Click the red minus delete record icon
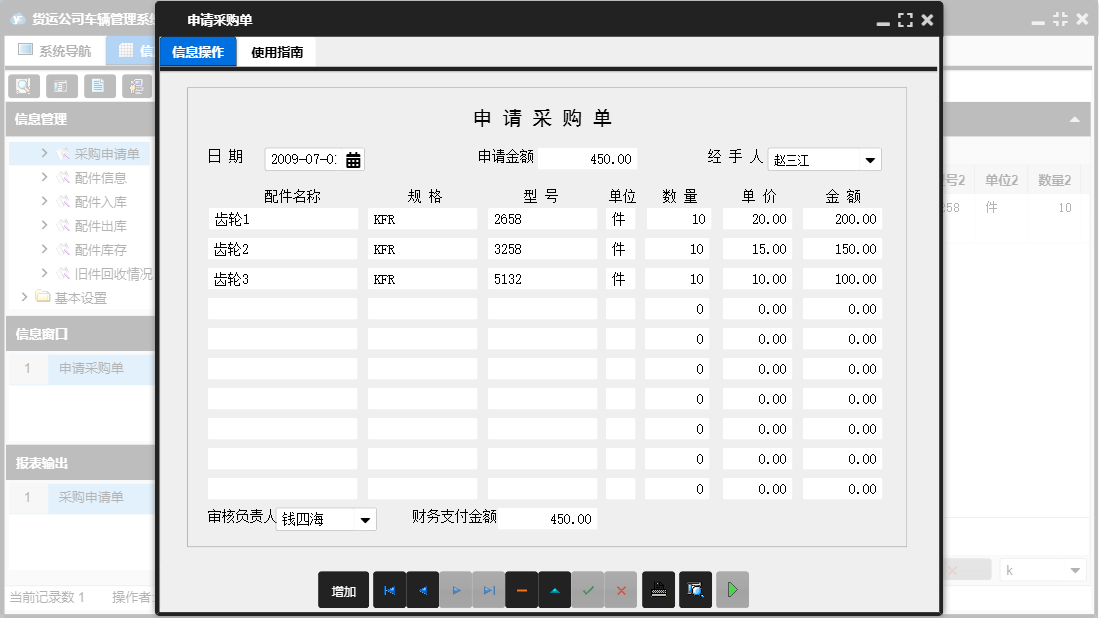This screenshot has width=1099, height=618. click(x=521, y=590)
